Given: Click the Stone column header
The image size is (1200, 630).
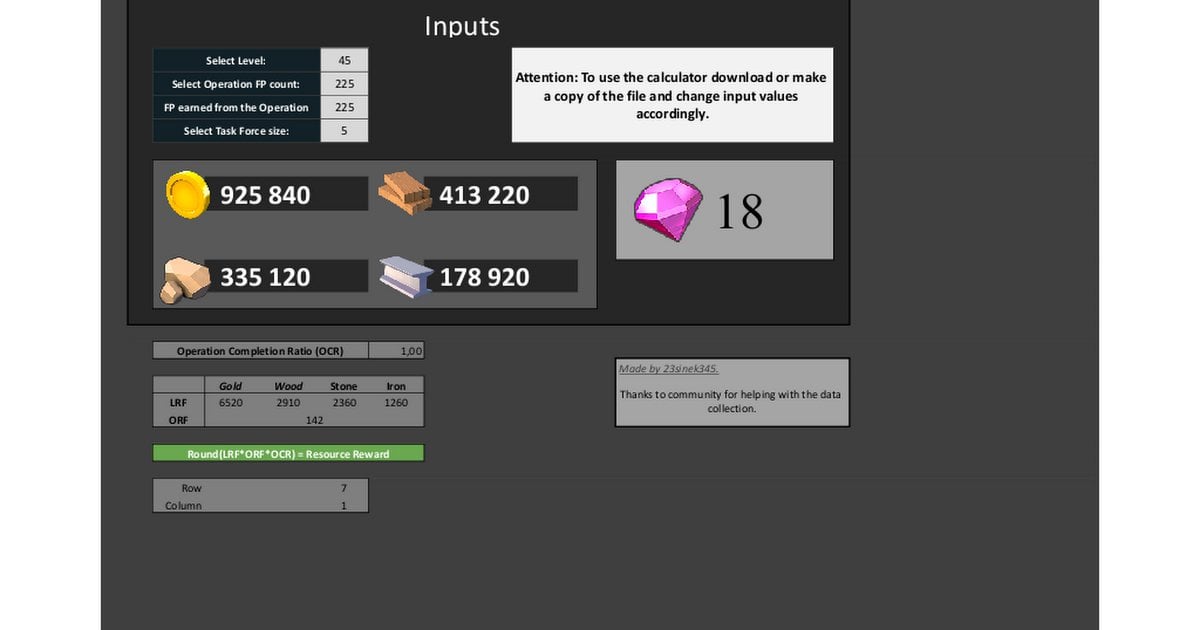Looking at the screenshot, I should click(343, 386).
